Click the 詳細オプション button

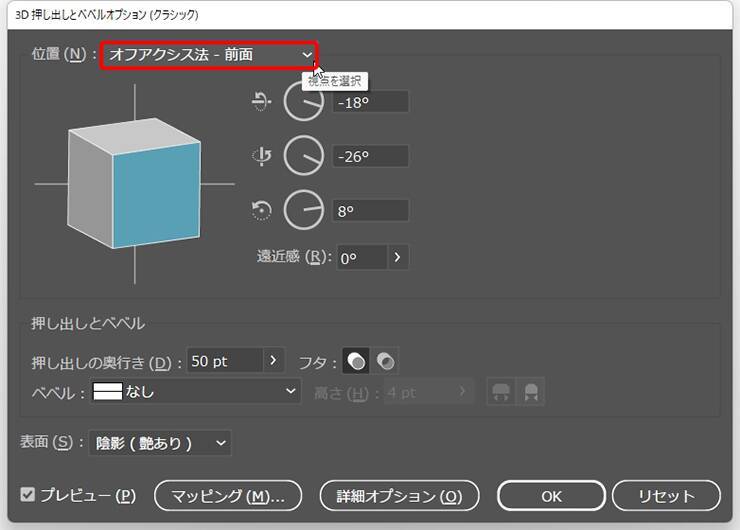[x=399, y=495]
